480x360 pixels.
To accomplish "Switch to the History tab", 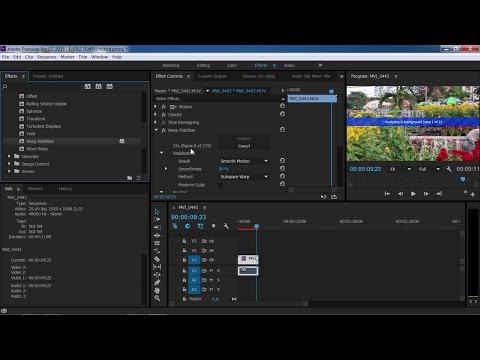I will [x=65, y=189].
